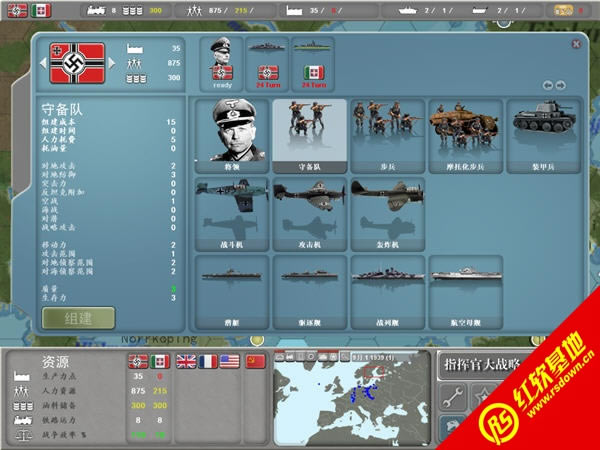Click the 组建 build button
600x450 pixels.
(x=78, y=317)
